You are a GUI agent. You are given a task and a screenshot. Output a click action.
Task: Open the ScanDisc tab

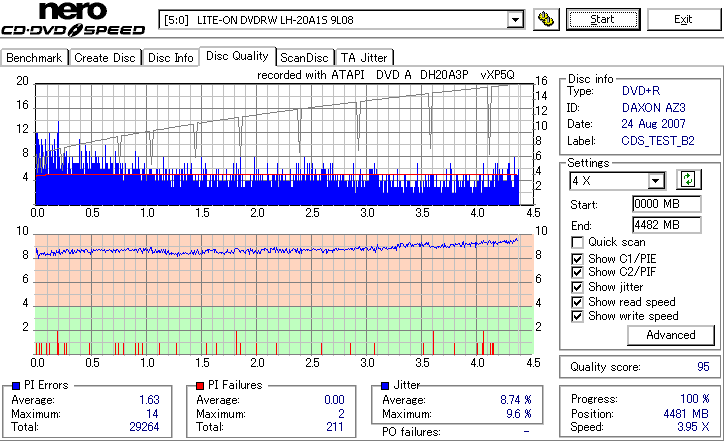tap(304, 58)
